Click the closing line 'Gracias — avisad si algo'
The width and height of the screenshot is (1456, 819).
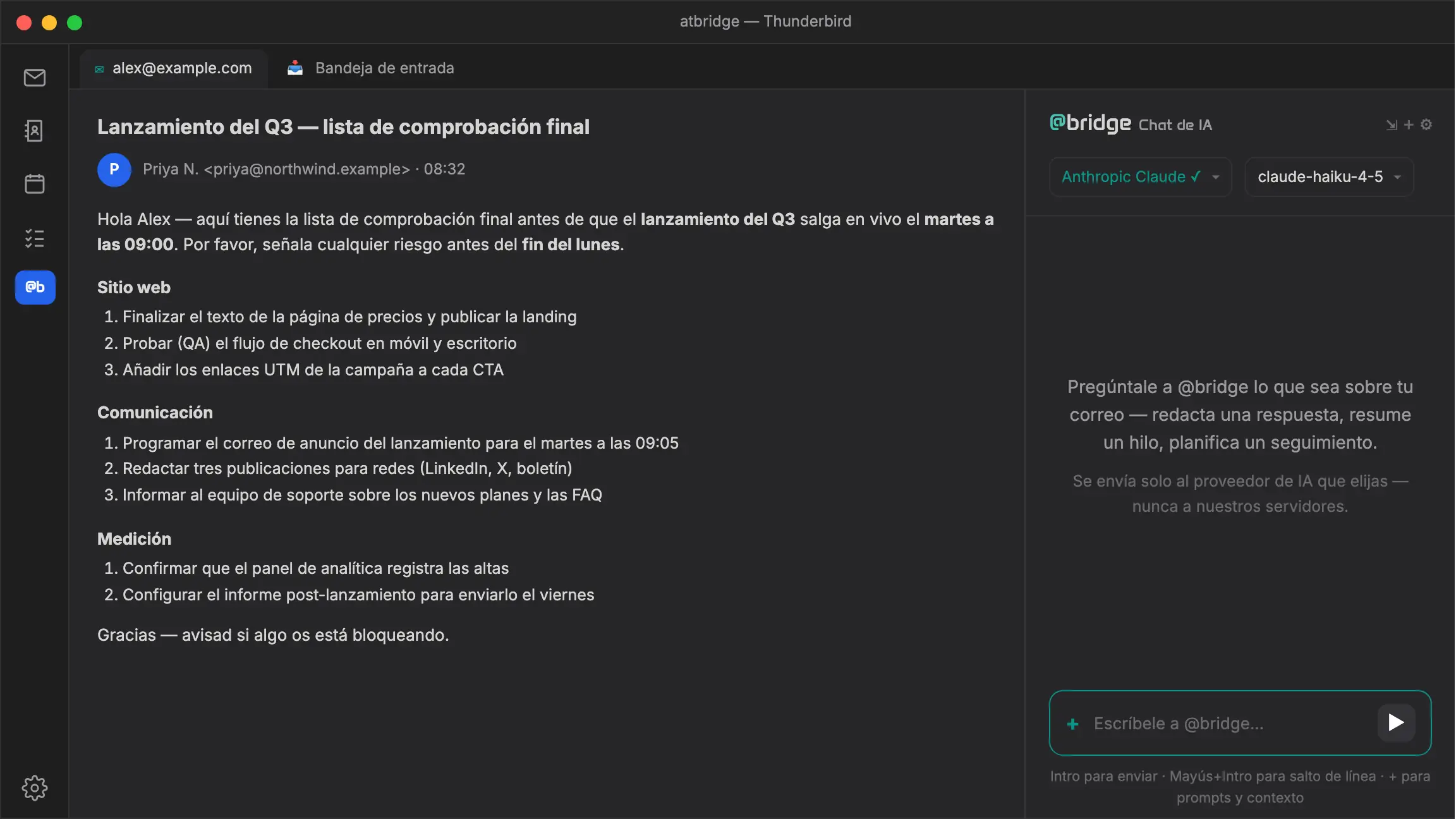(x=273, y=635)
